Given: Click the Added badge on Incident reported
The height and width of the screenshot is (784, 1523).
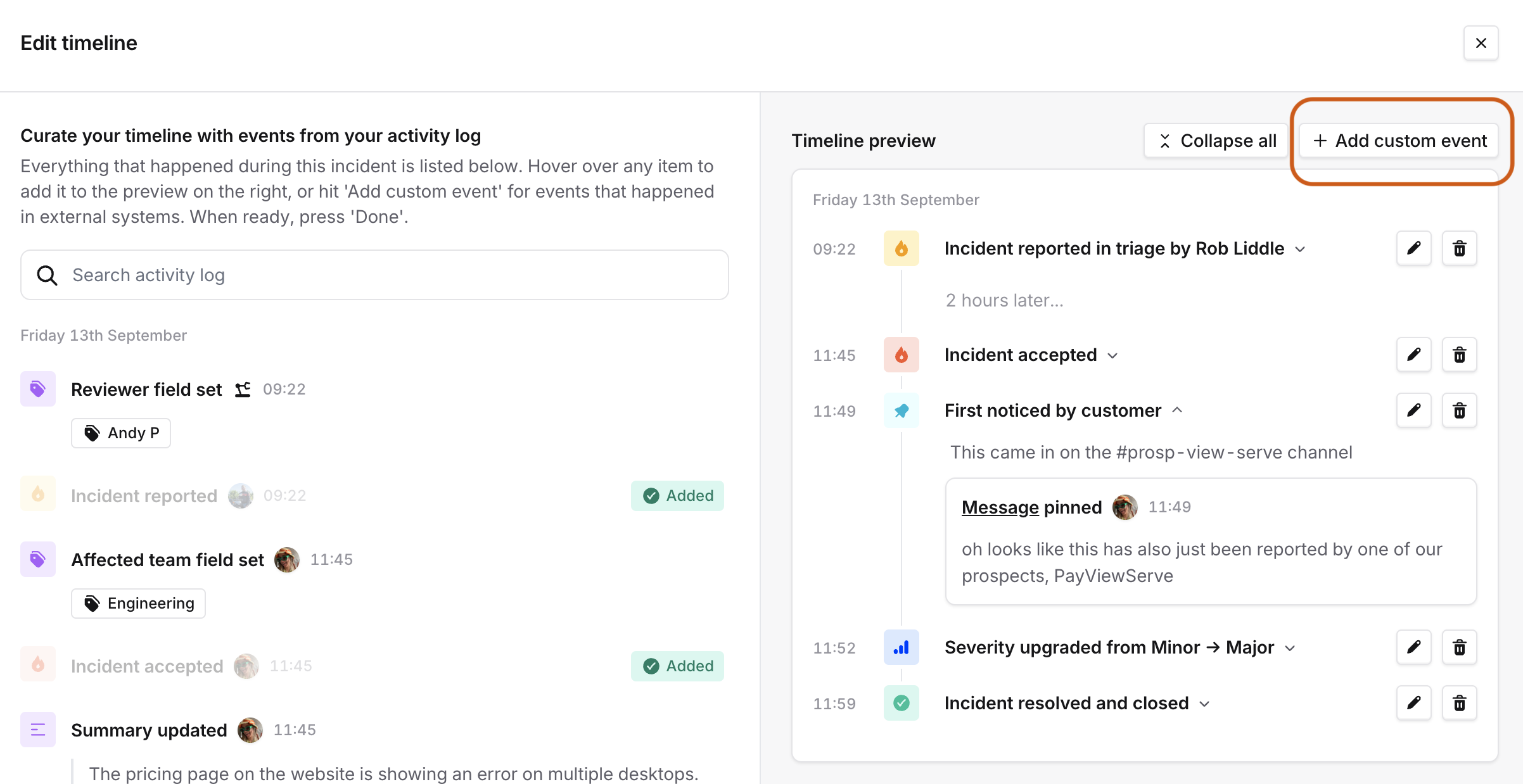Looking at the screenshot, I should (x=677, y=495).
